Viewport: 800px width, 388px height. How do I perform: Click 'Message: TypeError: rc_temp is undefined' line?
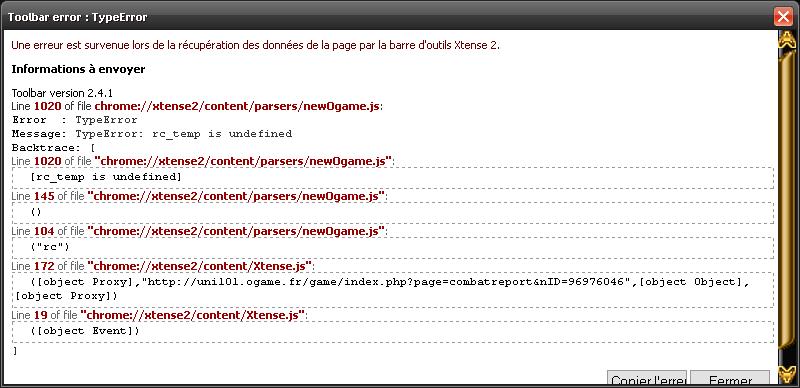coord(152,134)
